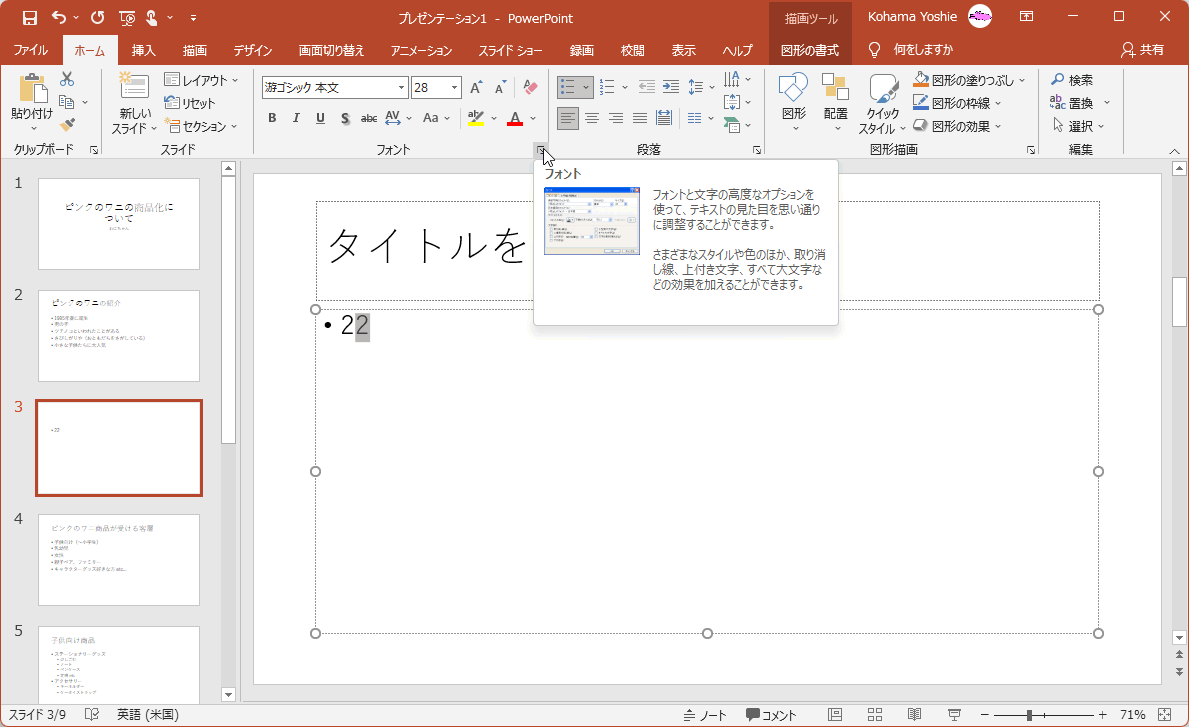This screenshot has width=1189, height=727.
Task: Toggle Bold formatting
Action: [x=272, y=119]
